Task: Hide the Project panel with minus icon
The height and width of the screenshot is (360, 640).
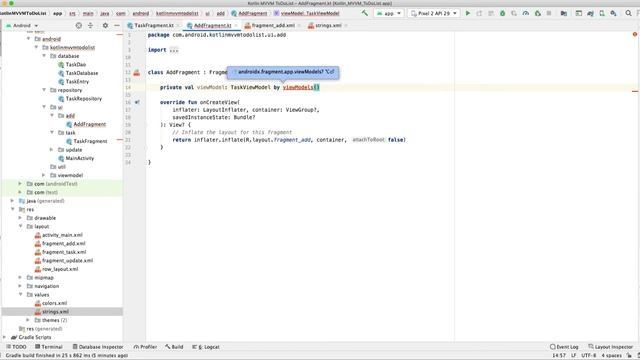Action: pos(117,25)
